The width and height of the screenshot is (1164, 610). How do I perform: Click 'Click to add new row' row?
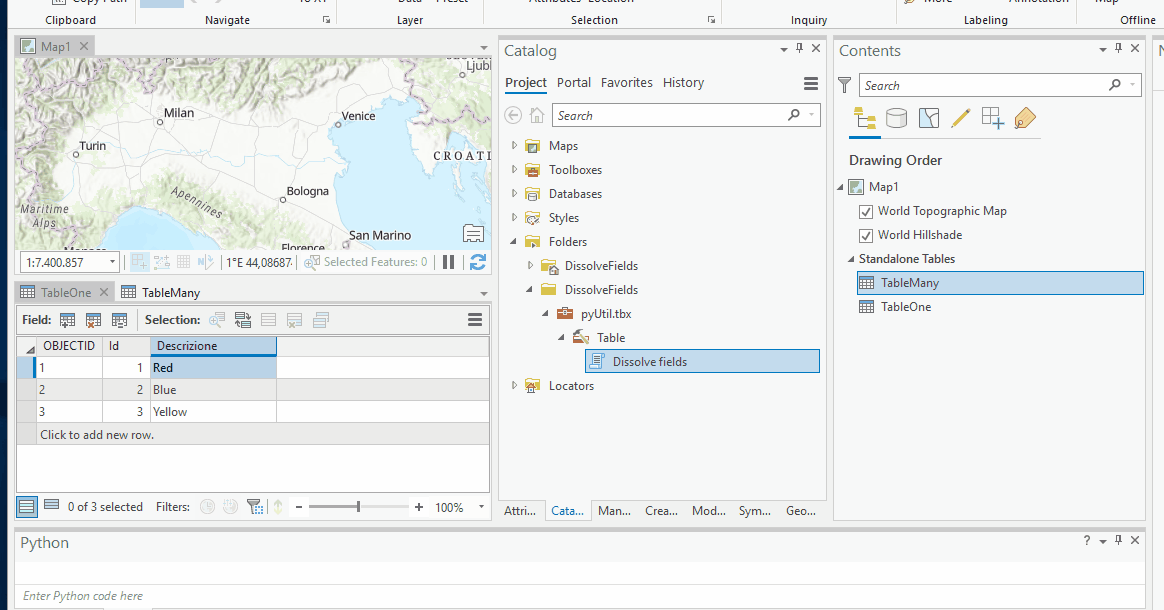point(253,434)
